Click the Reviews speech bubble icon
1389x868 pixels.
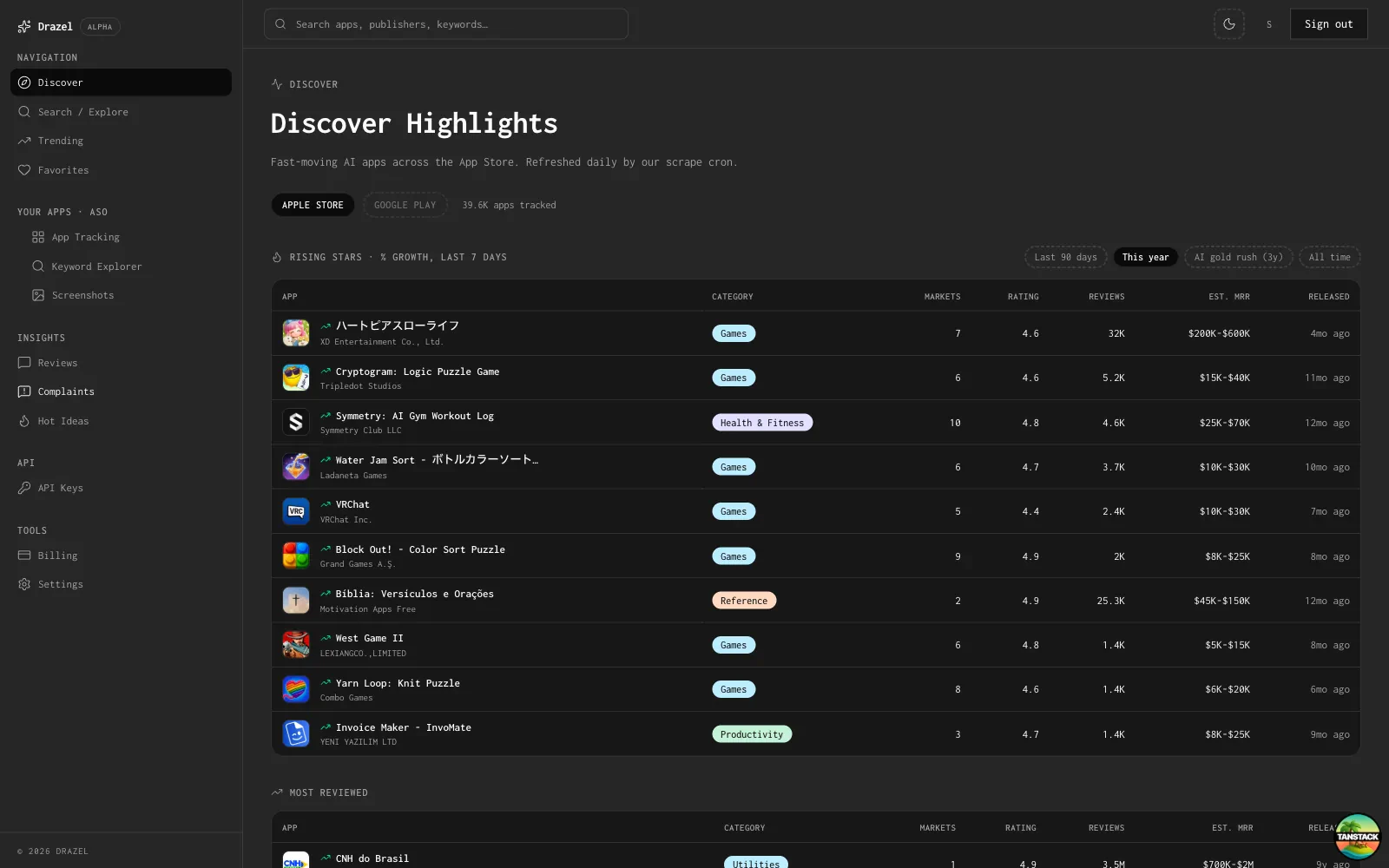pyautogui.click(x=24, y=363)
